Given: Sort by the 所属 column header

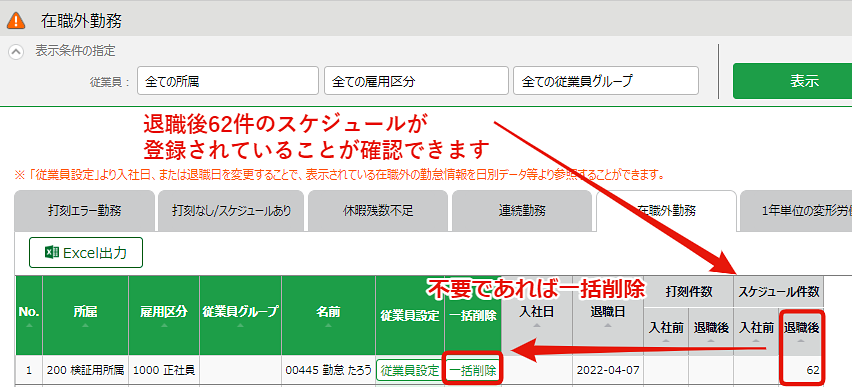Looking at the screenshot, I should (x=85, y=315).
